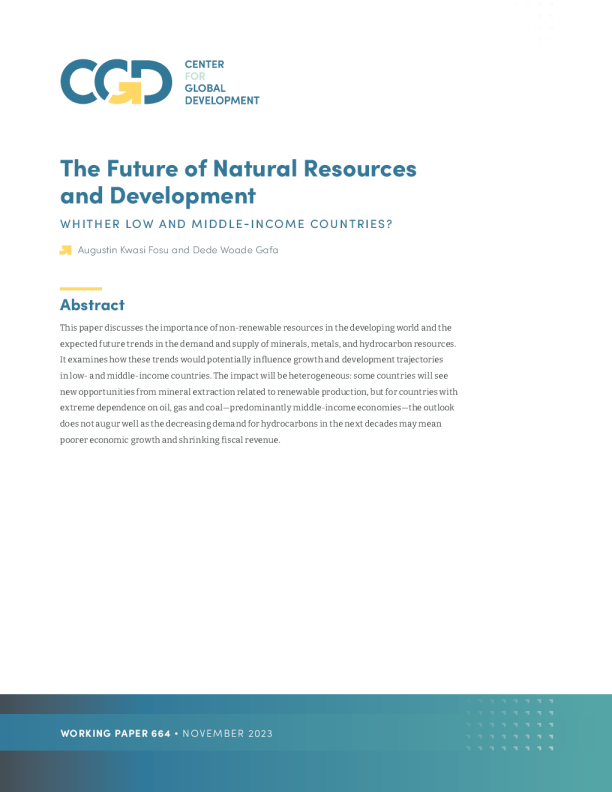Click the yellow arrow beside the authors' names
Image resolution: width=612 pixels, height=792 pixels.
click(66, 250)
